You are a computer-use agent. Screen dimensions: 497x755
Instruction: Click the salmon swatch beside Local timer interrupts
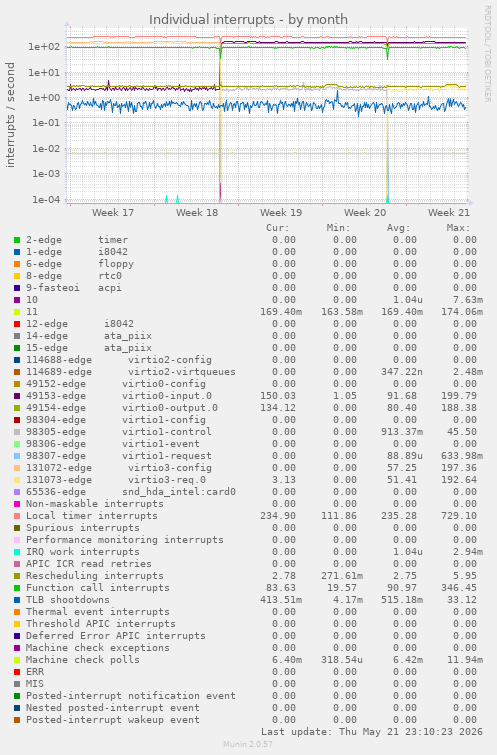tap(17, 516)
